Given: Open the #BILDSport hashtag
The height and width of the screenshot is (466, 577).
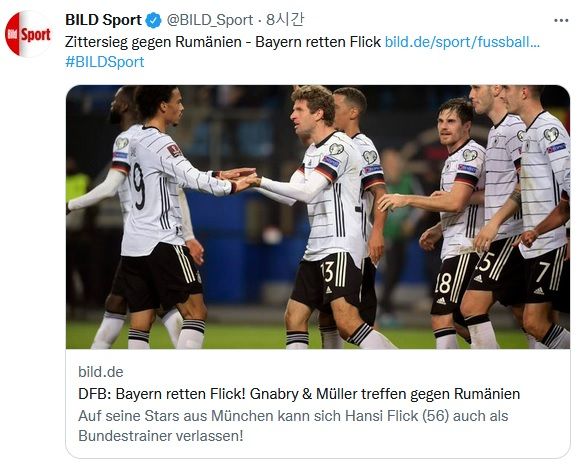Looking at the screenshot, I should 105,62.
